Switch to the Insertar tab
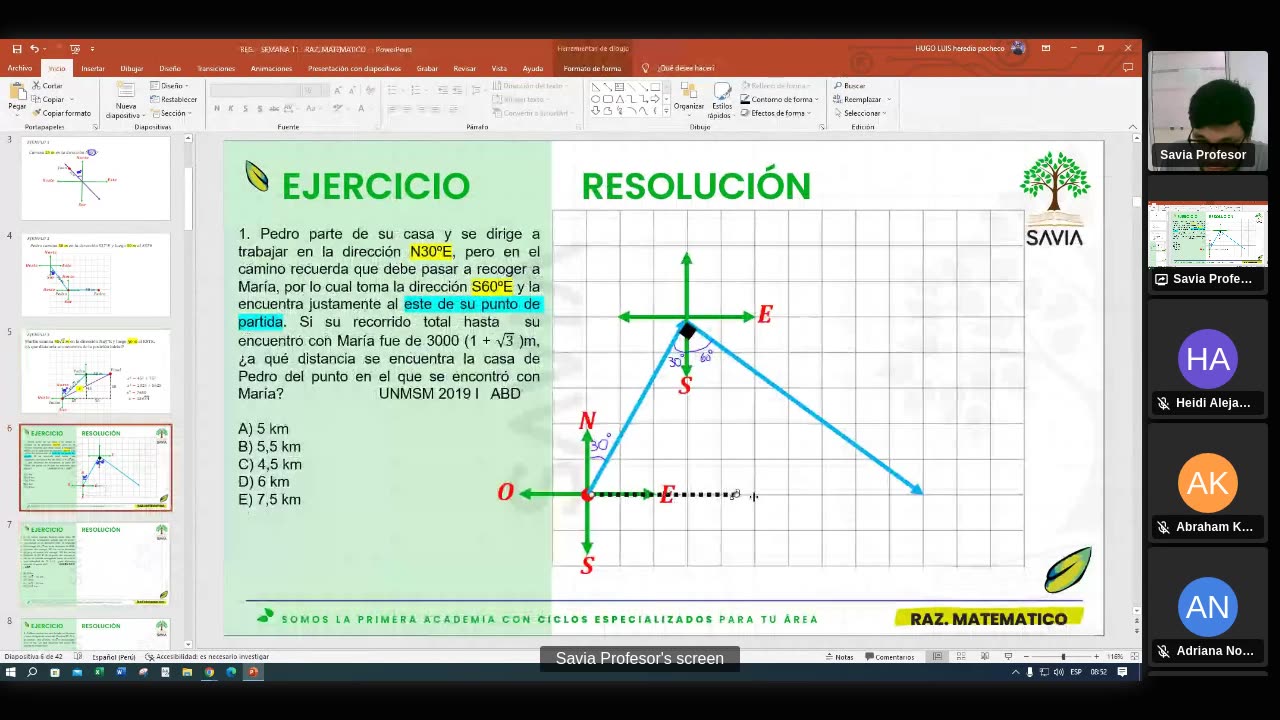 [93, 68]
